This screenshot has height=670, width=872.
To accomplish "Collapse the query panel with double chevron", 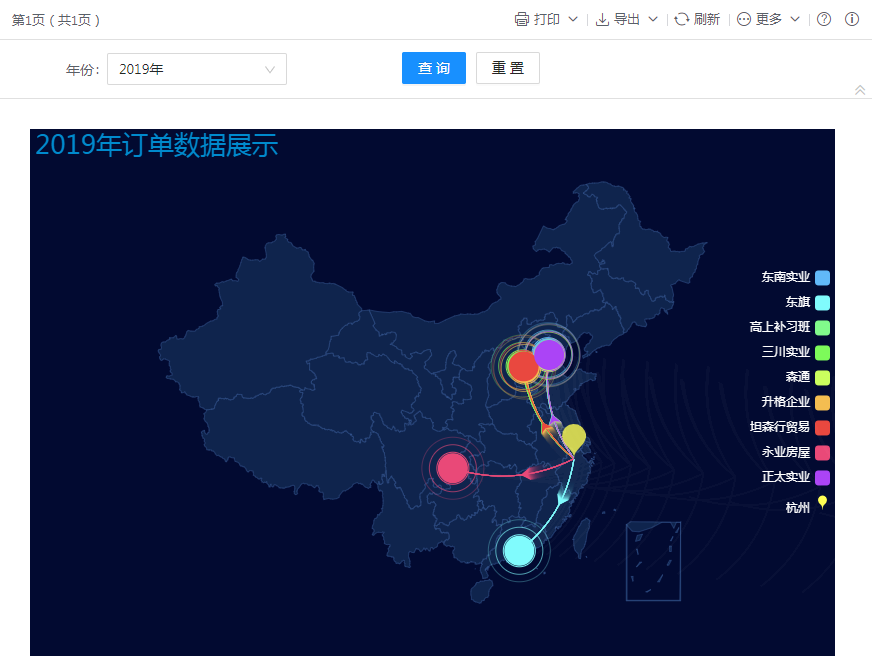I will 860,90.
